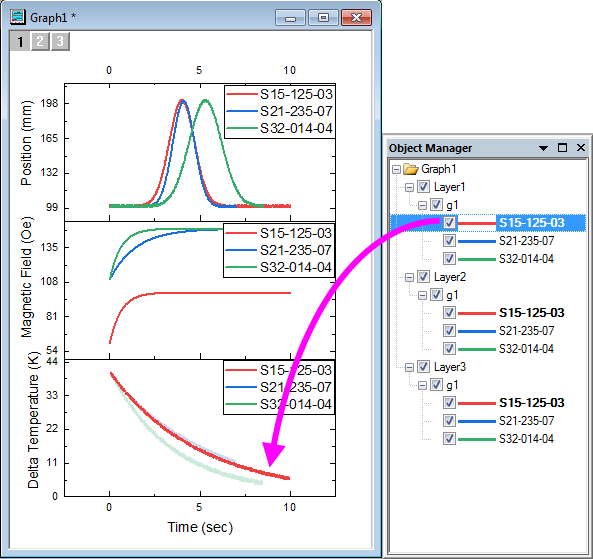Click the Position (mm) axis title
This screenshot has height=559, width=593.
(x=26, y=143)
